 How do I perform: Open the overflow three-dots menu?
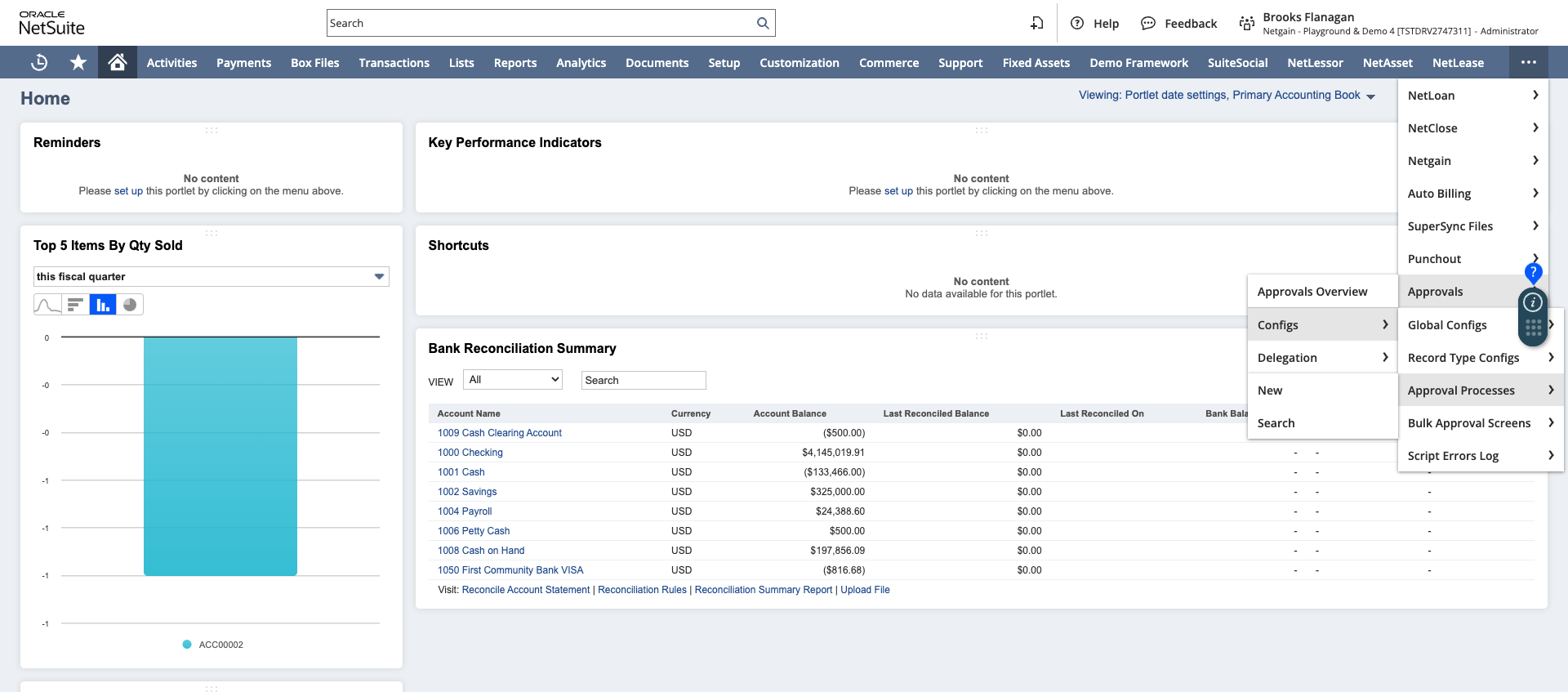[1528, 62]
